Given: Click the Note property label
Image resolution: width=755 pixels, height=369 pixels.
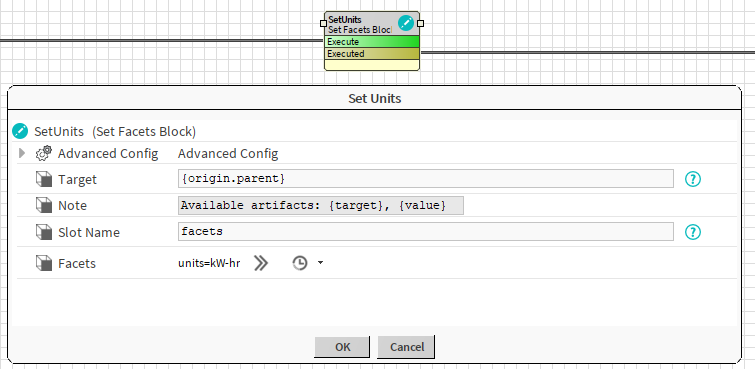Looking at the screenshot, I should [x=72, y=206].
